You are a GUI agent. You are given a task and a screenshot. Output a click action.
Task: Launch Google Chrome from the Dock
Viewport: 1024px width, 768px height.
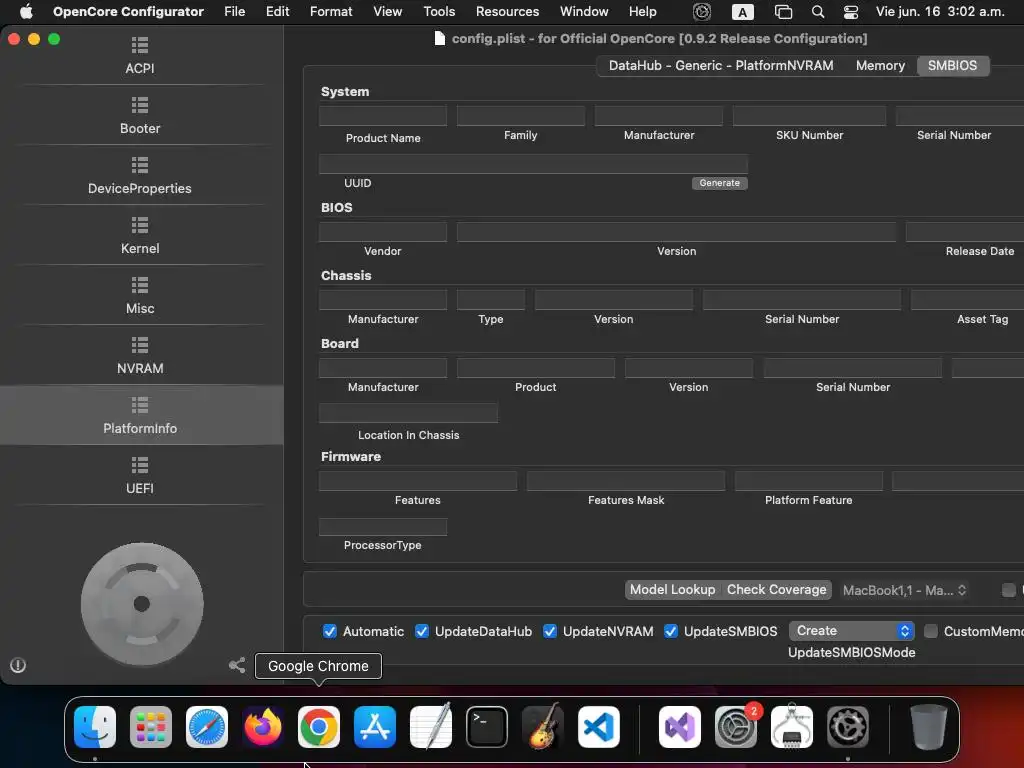(x=319, y=727)
